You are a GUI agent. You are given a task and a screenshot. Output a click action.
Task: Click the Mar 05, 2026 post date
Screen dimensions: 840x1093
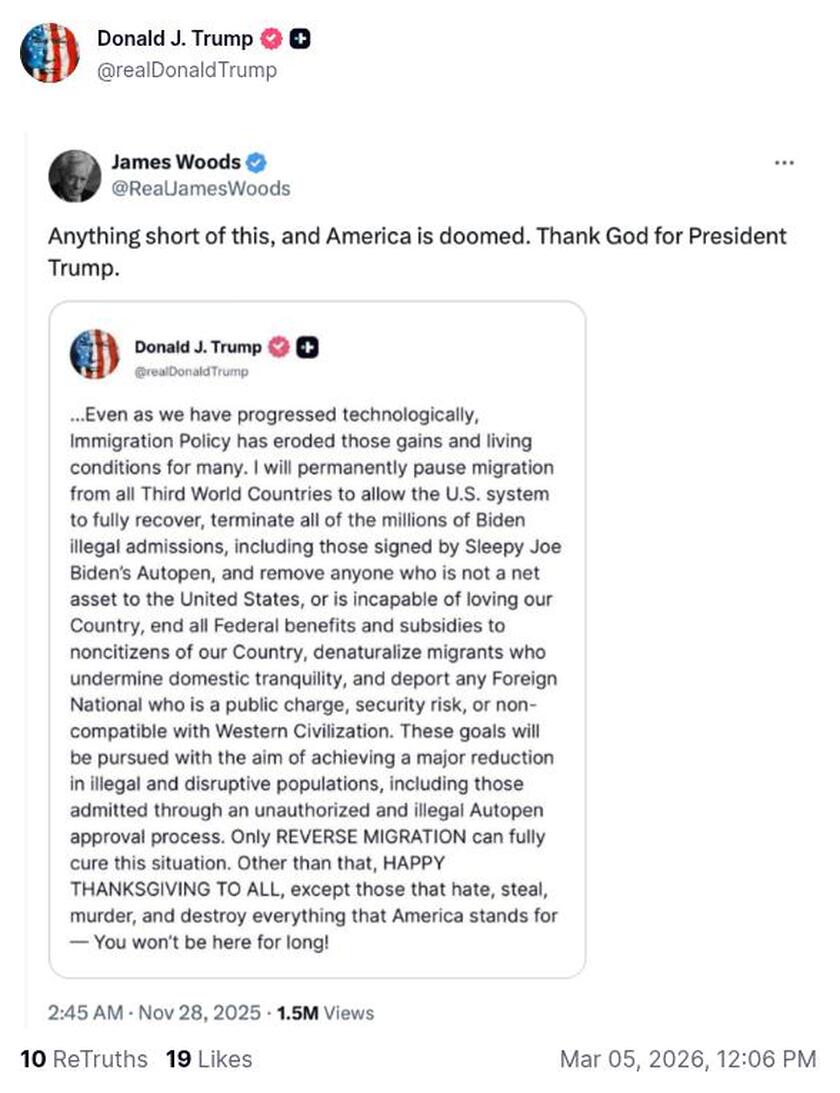pos(688,1059)
